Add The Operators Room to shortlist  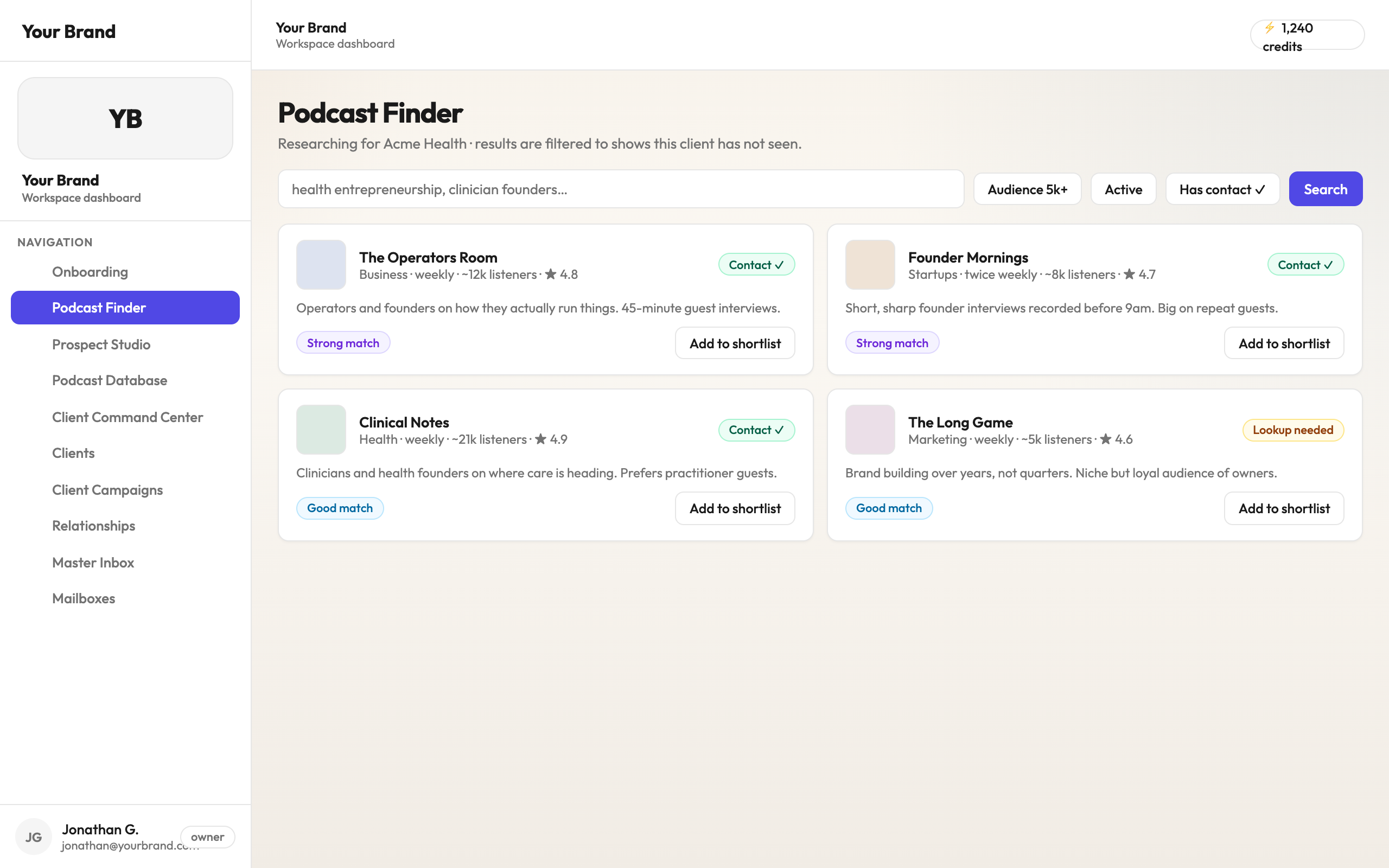coord(735,343)
